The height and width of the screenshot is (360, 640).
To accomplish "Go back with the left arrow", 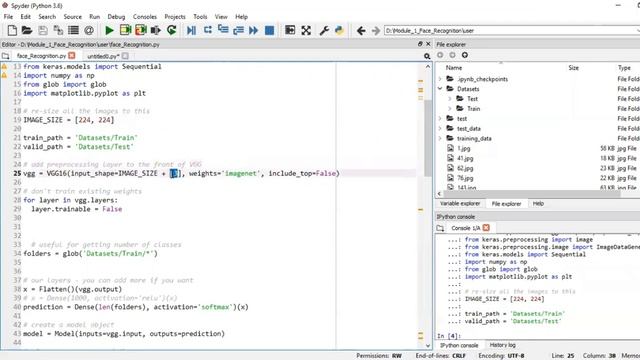I will (361, 31).
